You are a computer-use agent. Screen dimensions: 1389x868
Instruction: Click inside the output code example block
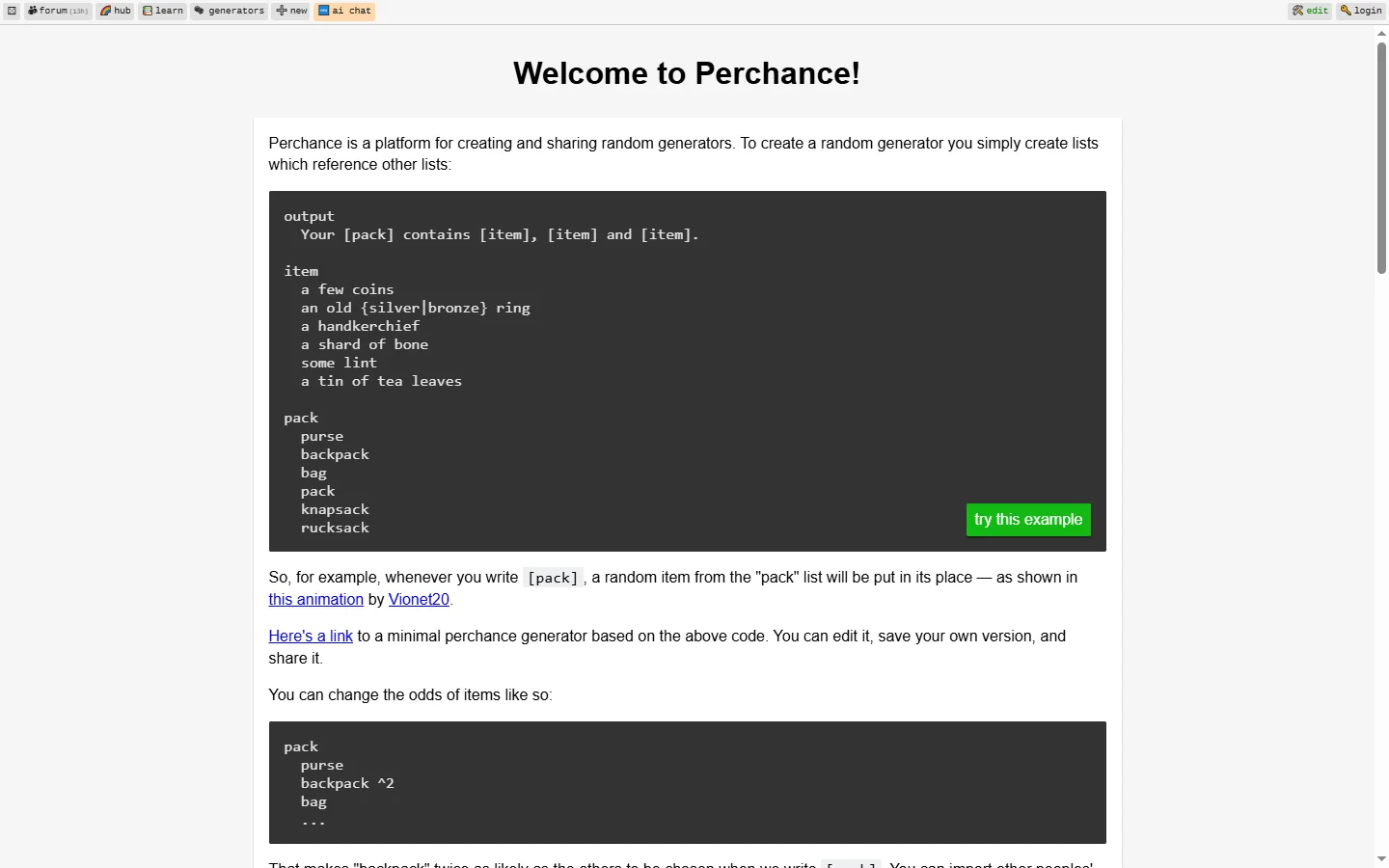[687, 370]
